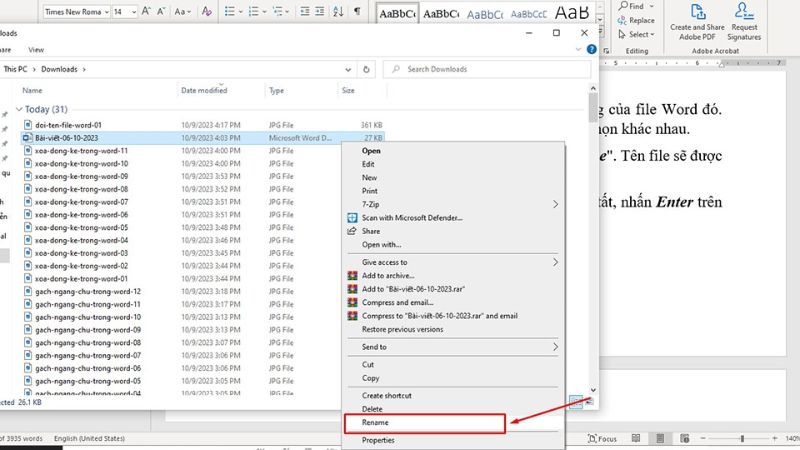Select the doi-ten-file-word-01 JPG file

pyautogui.click(x=69, y=124)
